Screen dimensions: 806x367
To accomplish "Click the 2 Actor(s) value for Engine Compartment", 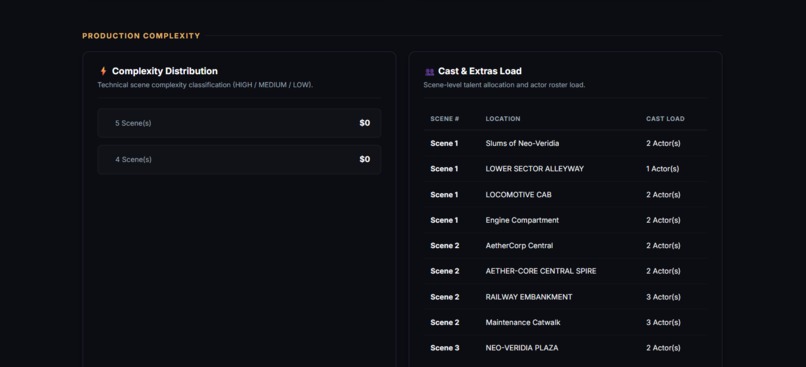I will (663, 220).
